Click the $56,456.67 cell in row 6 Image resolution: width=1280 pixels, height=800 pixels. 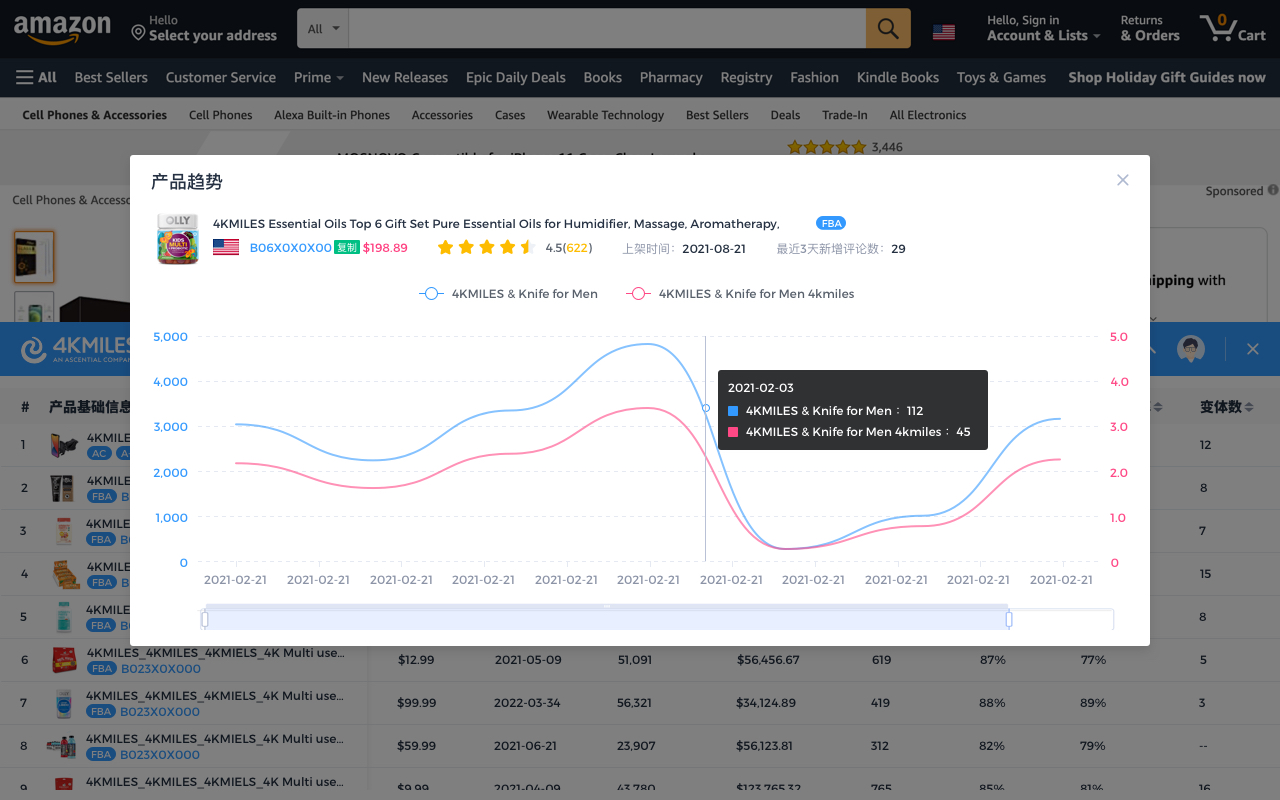768,660
